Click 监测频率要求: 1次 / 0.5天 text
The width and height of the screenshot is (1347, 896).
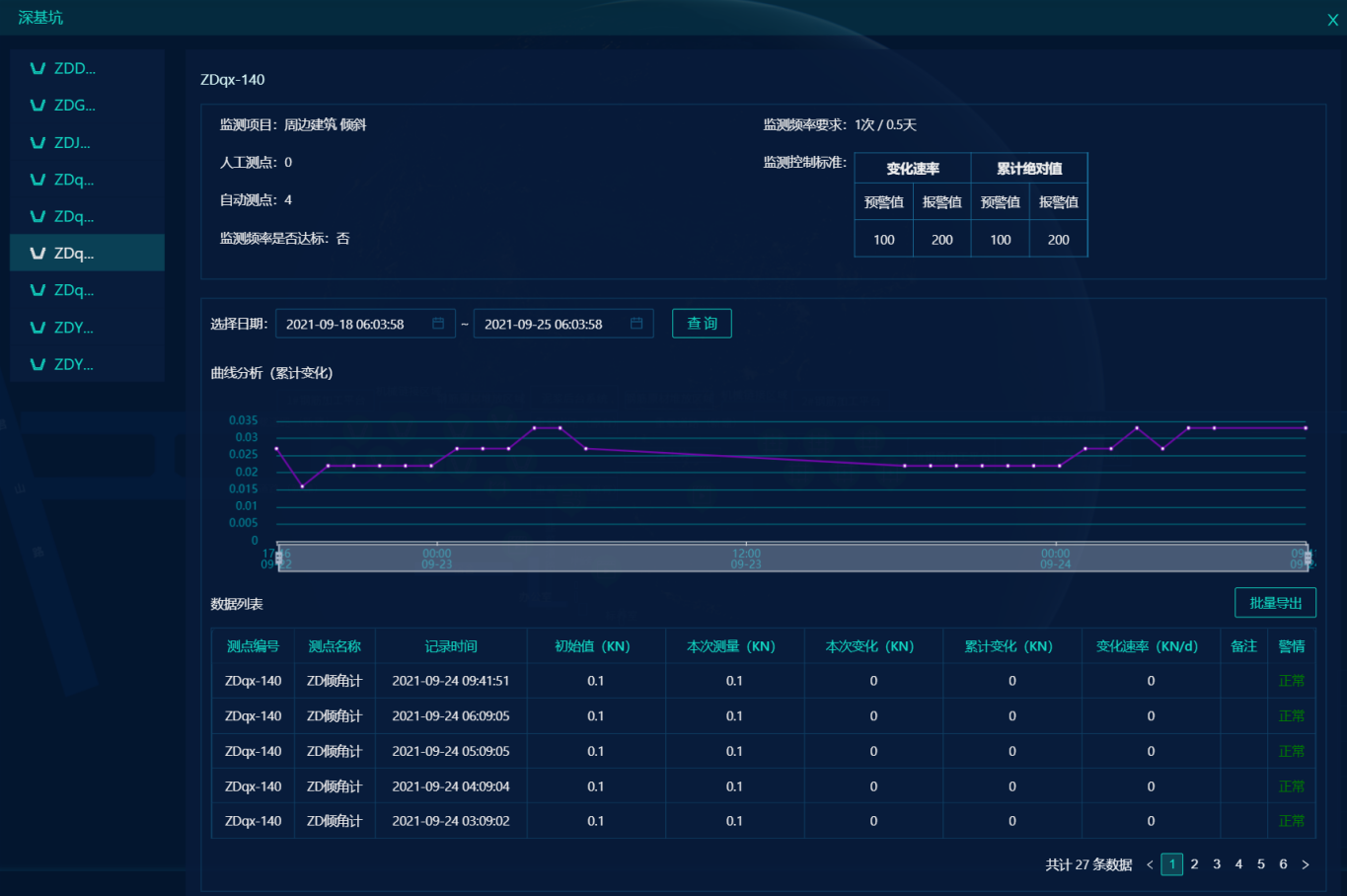[x=840, y=125]
